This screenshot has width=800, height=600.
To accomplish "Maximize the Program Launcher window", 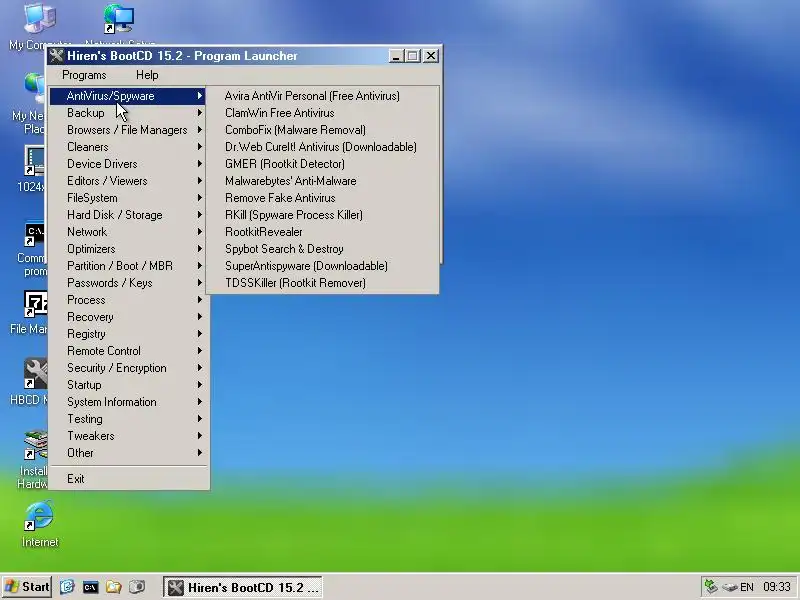I will 412,56.
